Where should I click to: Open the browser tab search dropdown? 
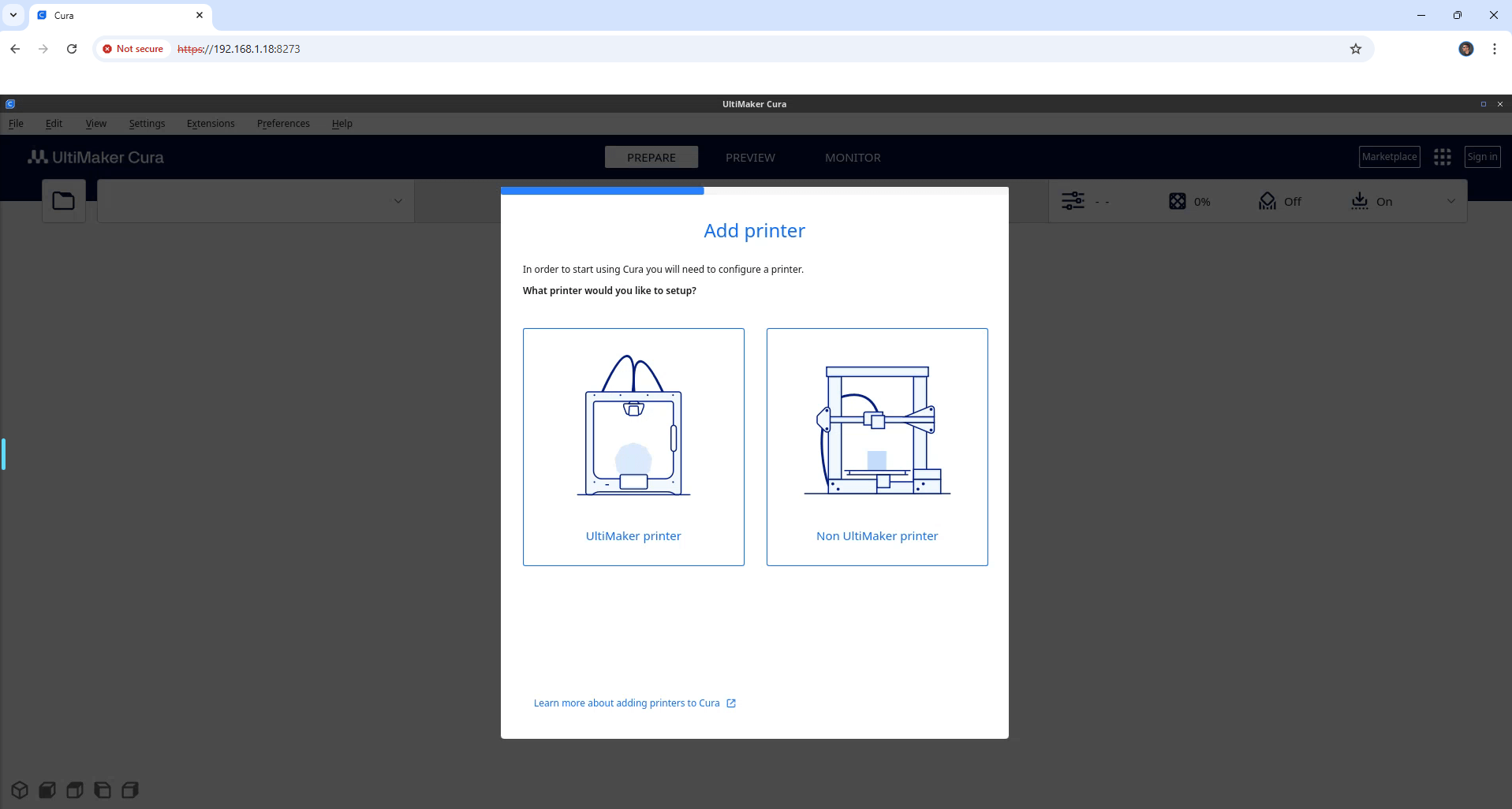tap(13, 15)
